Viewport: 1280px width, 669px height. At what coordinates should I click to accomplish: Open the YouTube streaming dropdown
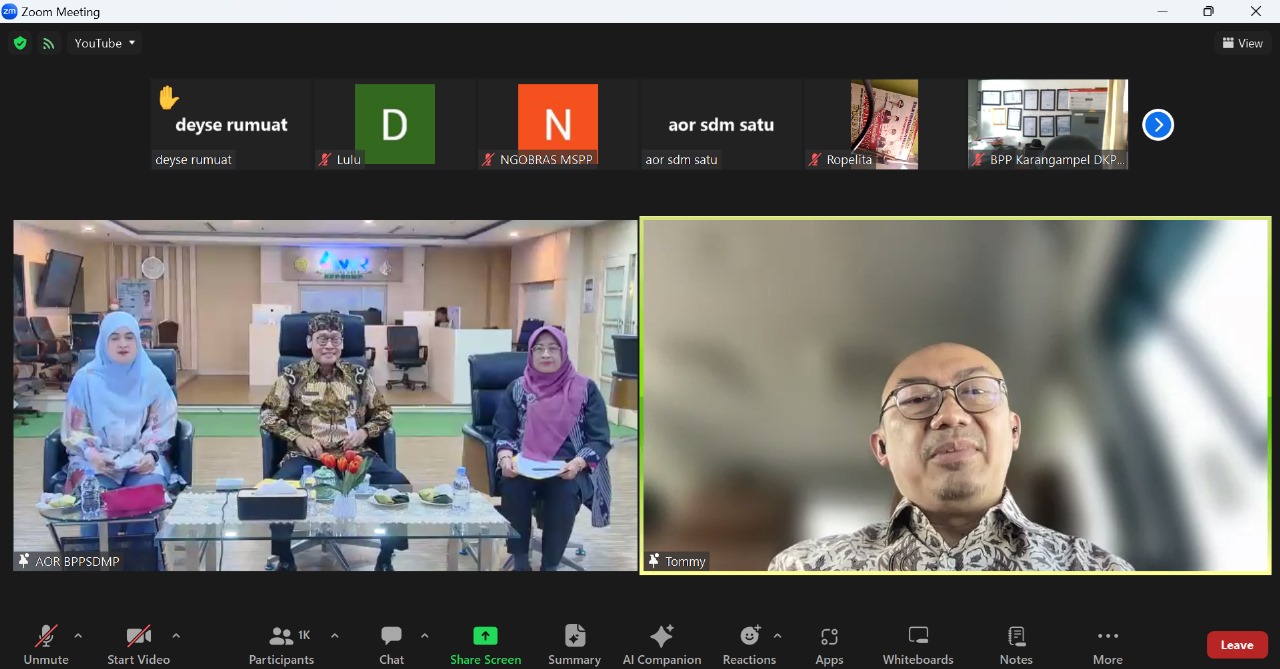(x=104, y=43)
